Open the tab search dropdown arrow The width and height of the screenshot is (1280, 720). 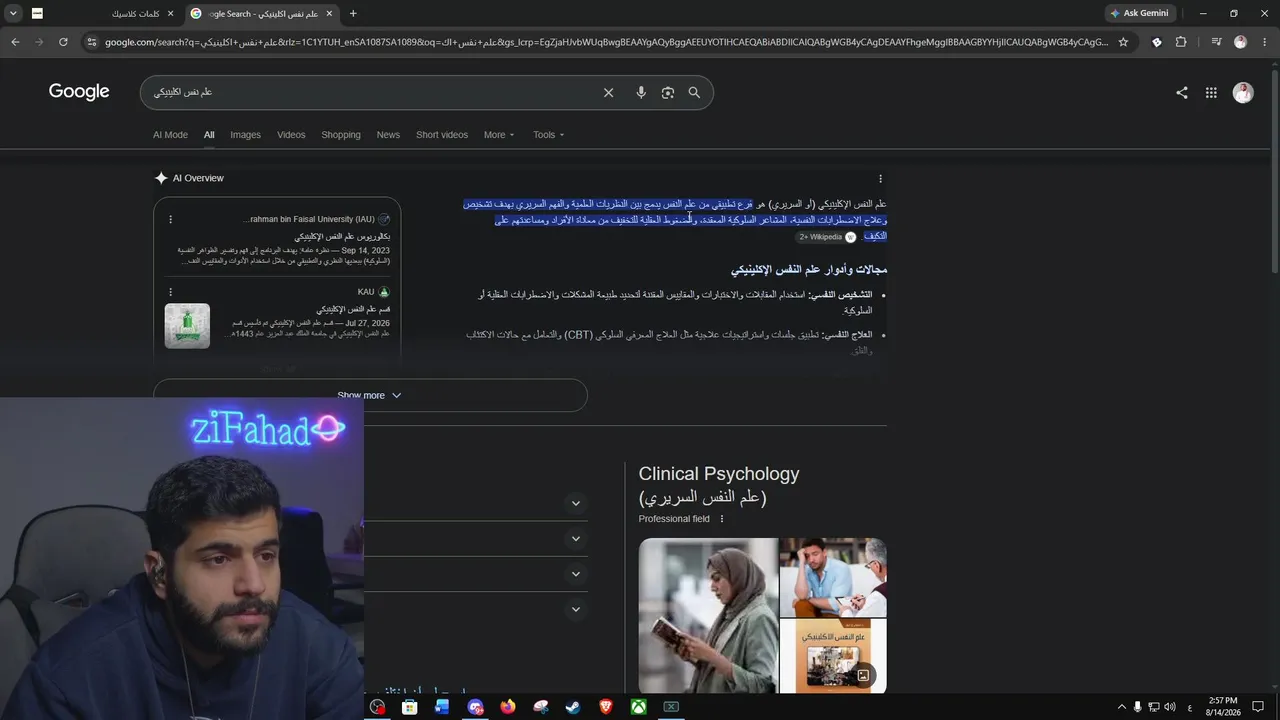pyautogui.click(x=14, y=14)
